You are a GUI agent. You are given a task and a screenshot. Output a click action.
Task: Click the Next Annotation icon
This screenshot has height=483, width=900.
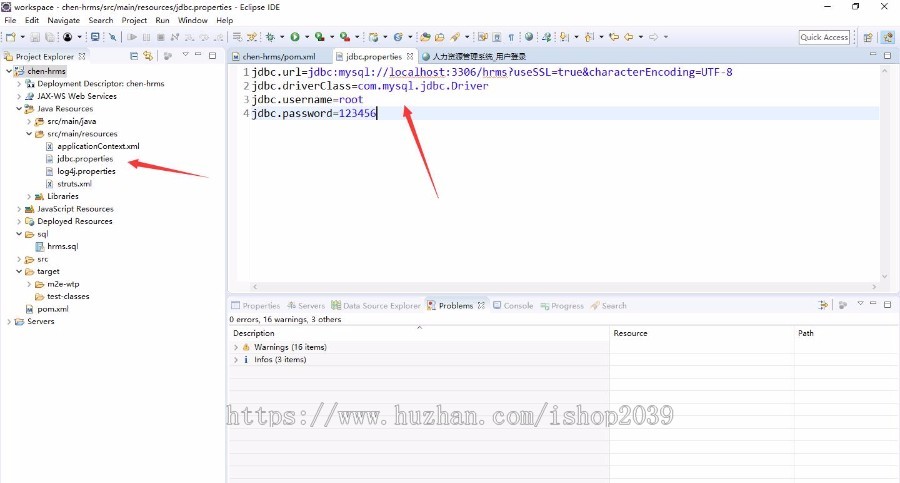coord(565,37)
